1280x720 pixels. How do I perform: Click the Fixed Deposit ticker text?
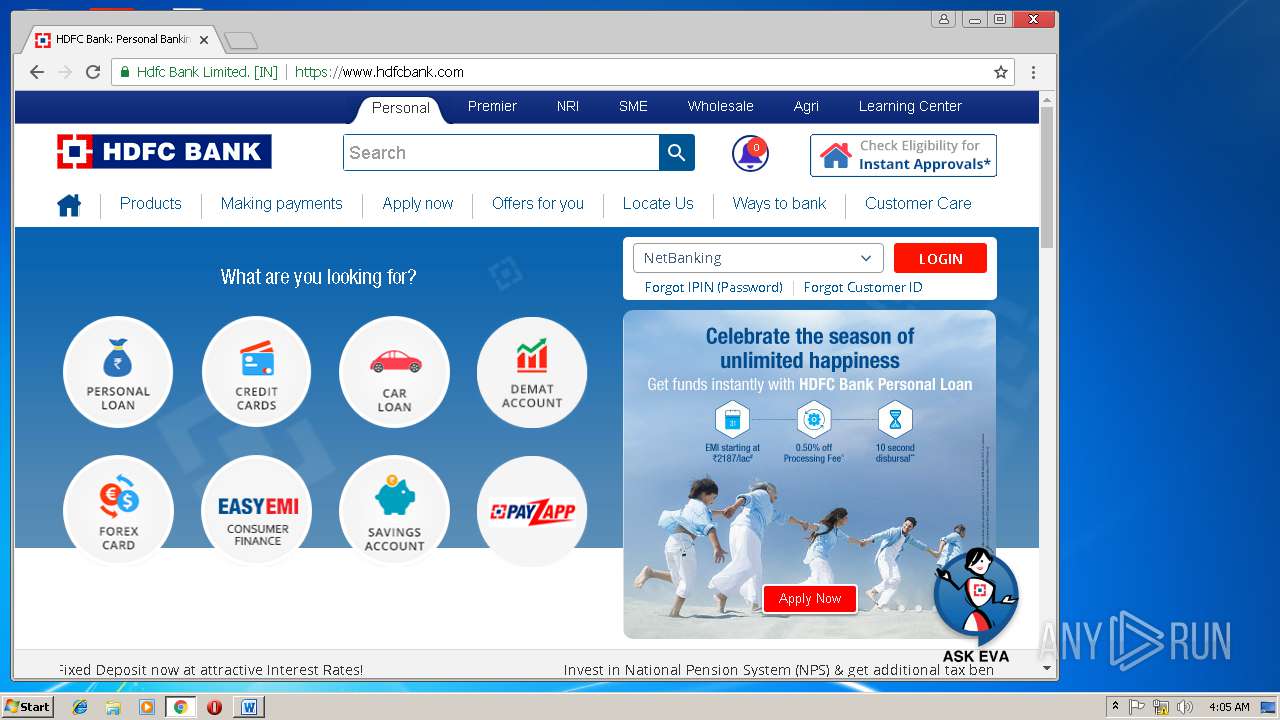click(210, 670)
